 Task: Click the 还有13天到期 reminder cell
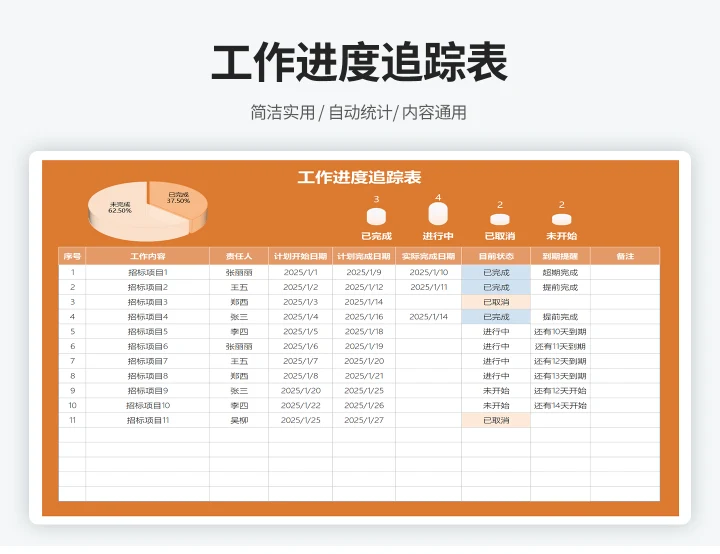point(560,376)
